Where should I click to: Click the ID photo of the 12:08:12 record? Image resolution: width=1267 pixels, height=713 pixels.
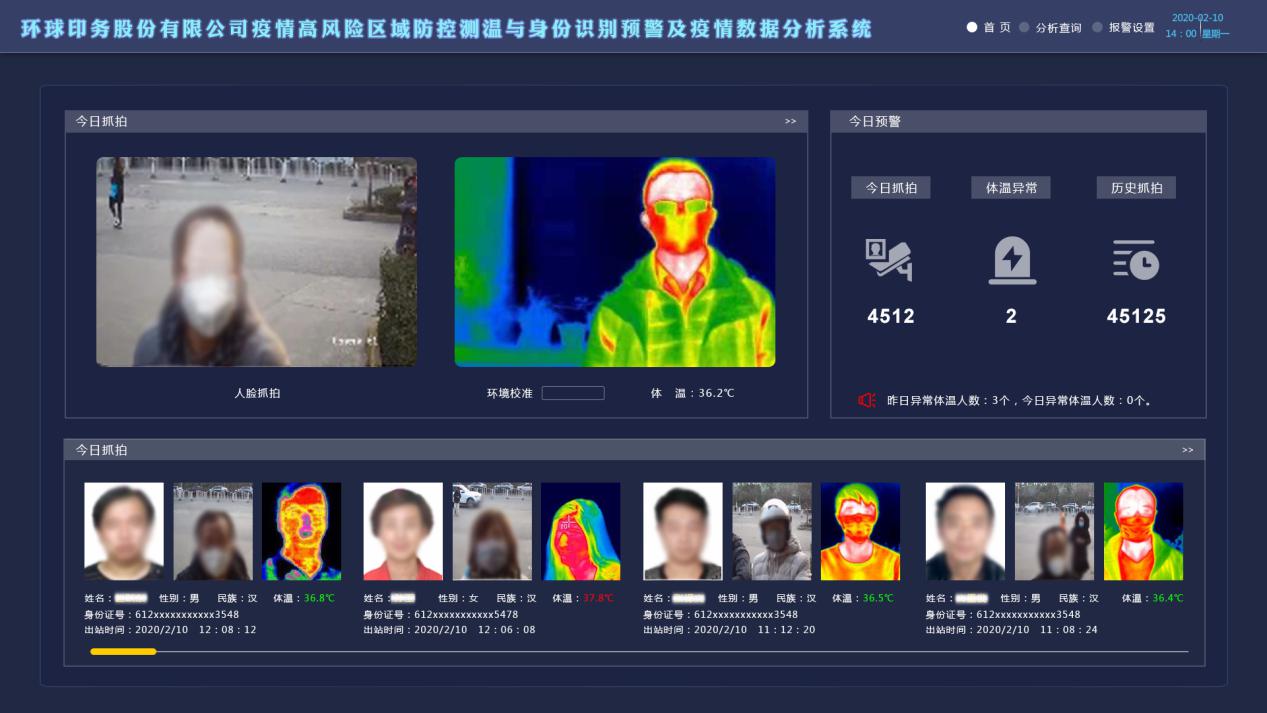pos(124,531)
